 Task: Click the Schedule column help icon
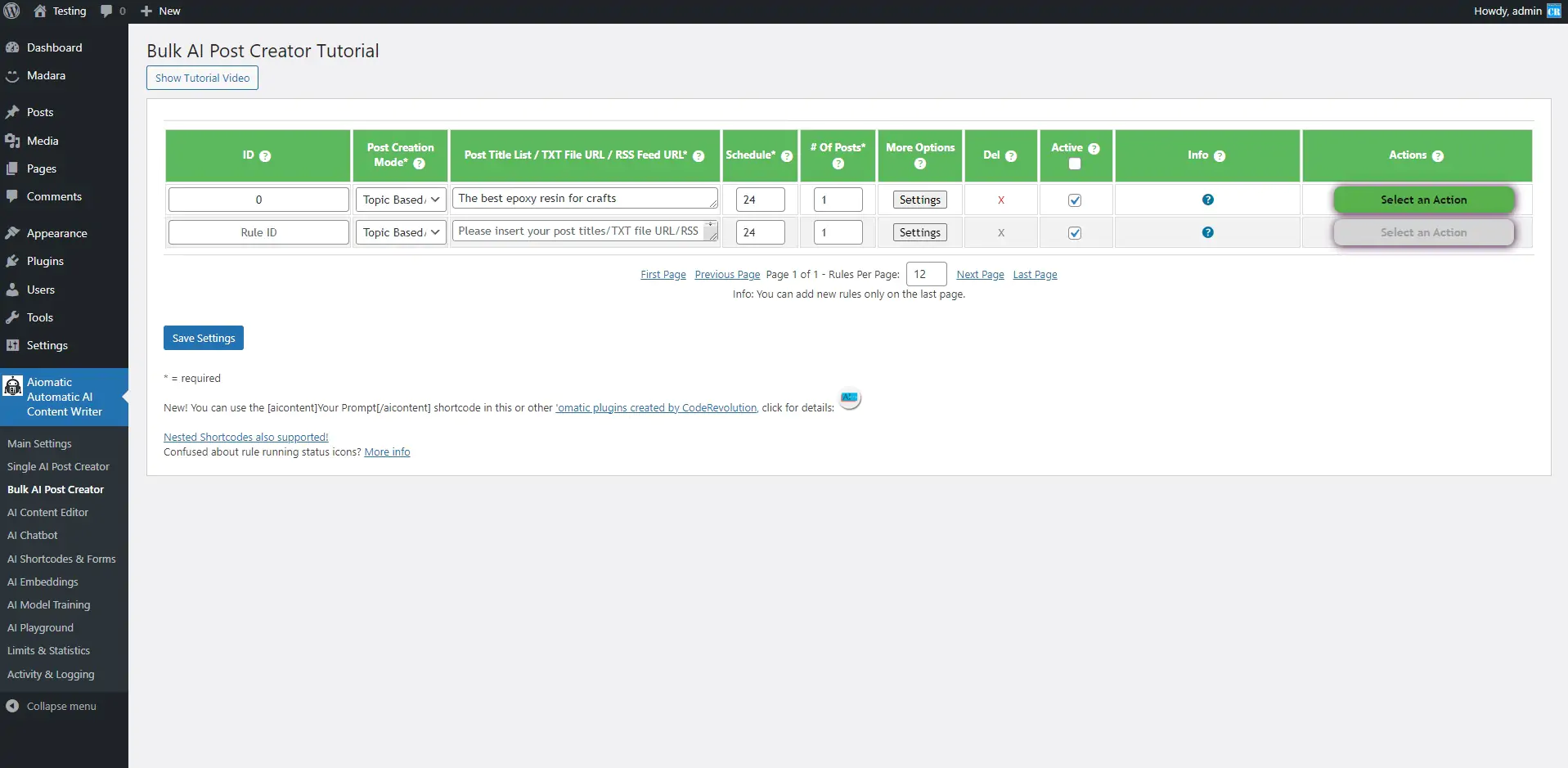[x=787, y=155]
